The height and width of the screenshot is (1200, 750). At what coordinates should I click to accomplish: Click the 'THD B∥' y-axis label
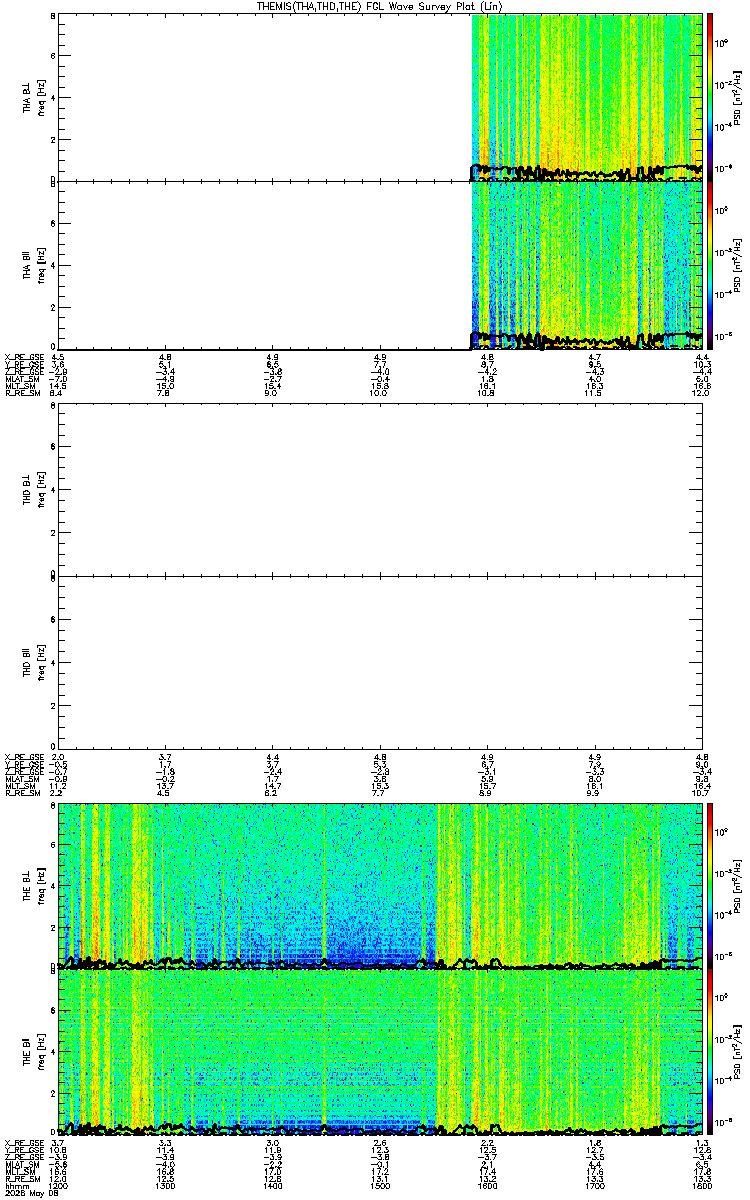click(28, 660)
